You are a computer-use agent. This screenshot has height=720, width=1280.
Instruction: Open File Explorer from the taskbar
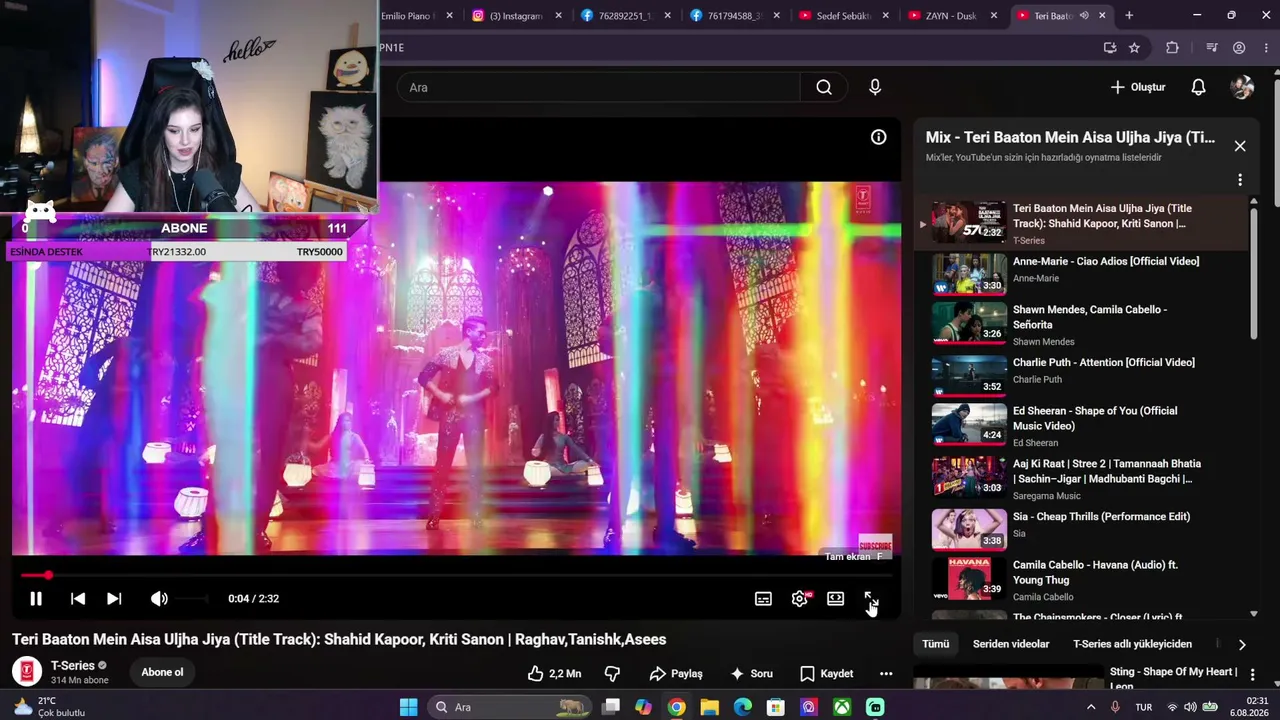click(x=710, y=707)
